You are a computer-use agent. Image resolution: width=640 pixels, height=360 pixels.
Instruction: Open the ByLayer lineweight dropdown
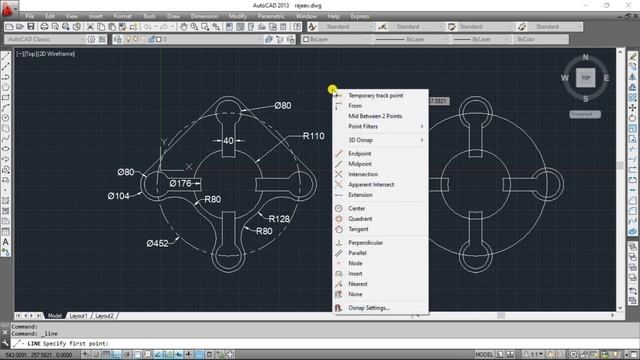tap(507, 39)
